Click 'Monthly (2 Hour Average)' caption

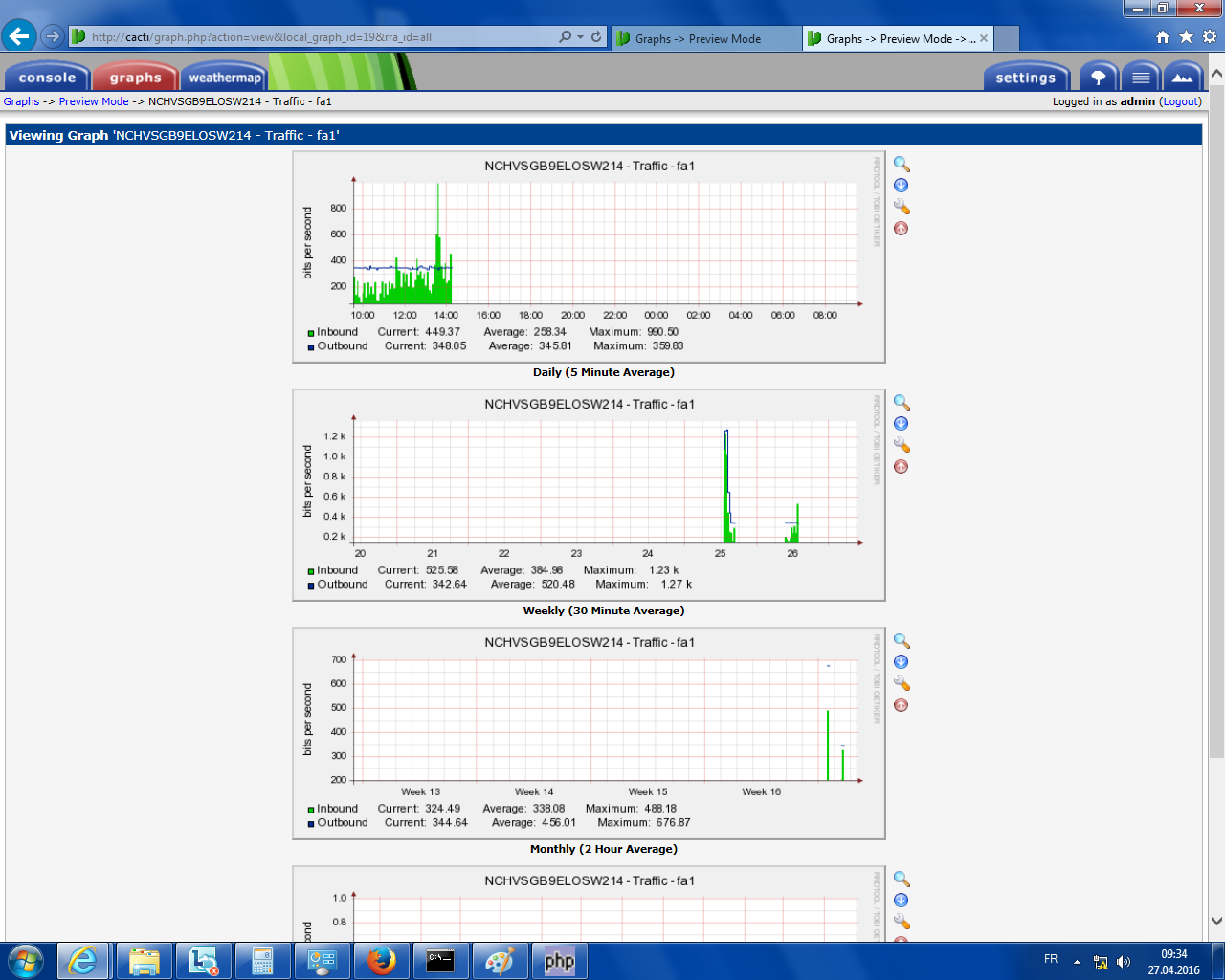(x=604, y=849)
